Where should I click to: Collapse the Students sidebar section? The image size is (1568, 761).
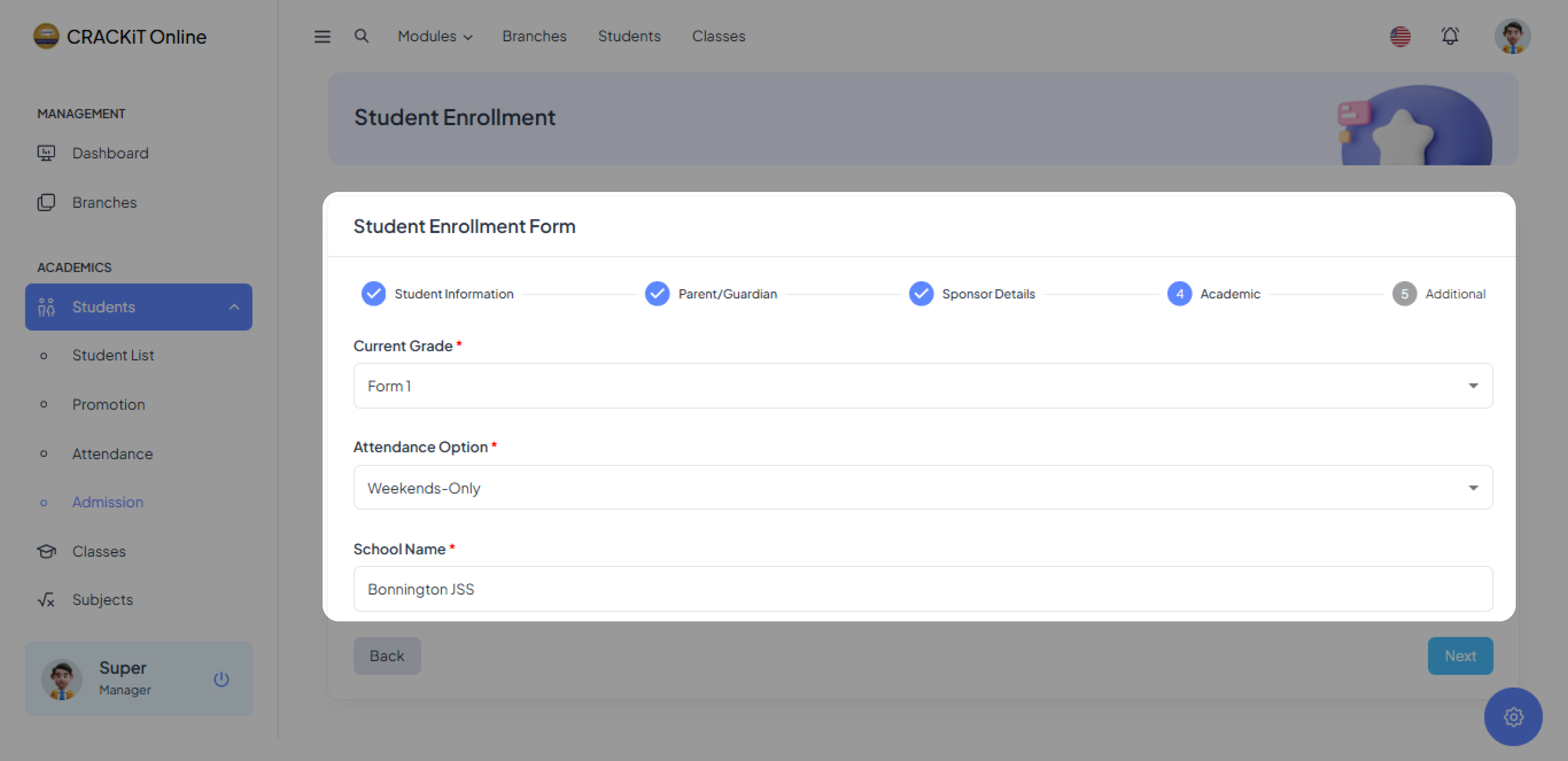[234, 307]
